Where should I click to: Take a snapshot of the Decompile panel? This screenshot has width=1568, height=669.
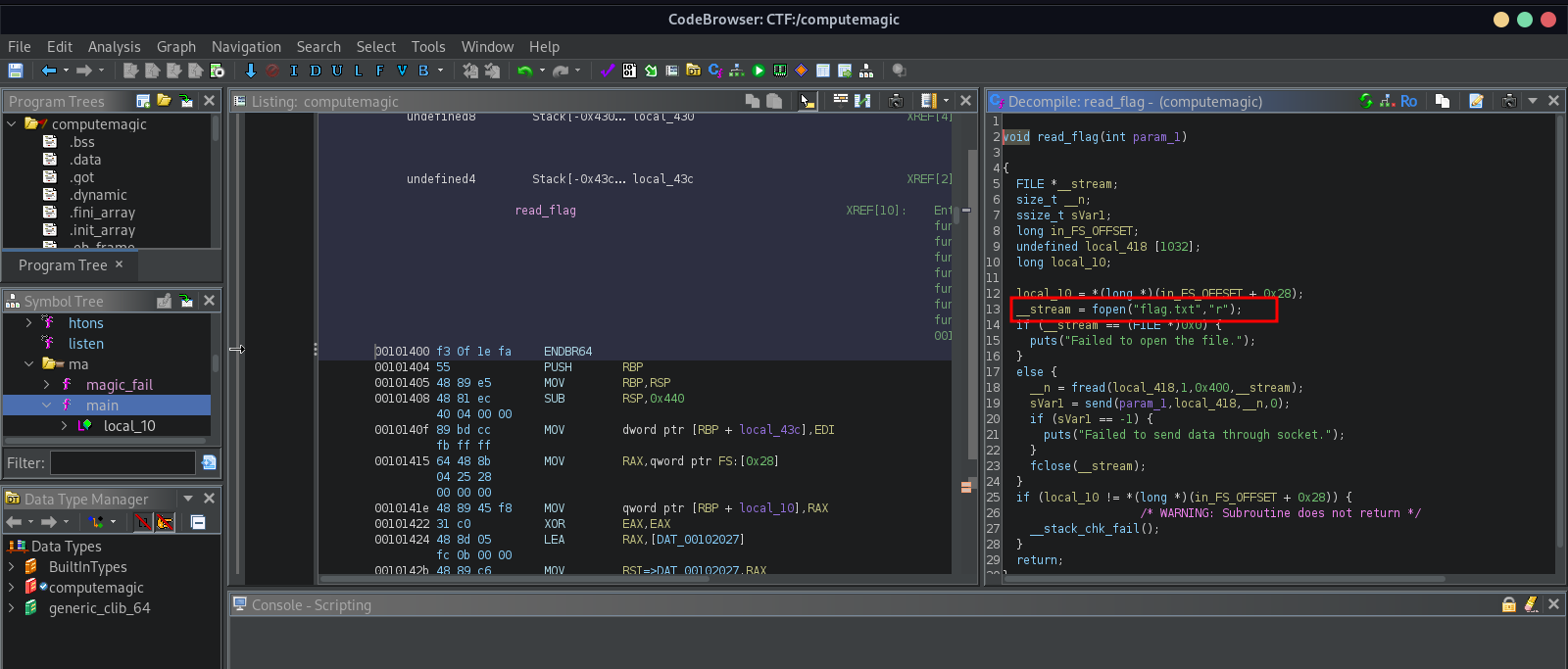click(1509, 101)
